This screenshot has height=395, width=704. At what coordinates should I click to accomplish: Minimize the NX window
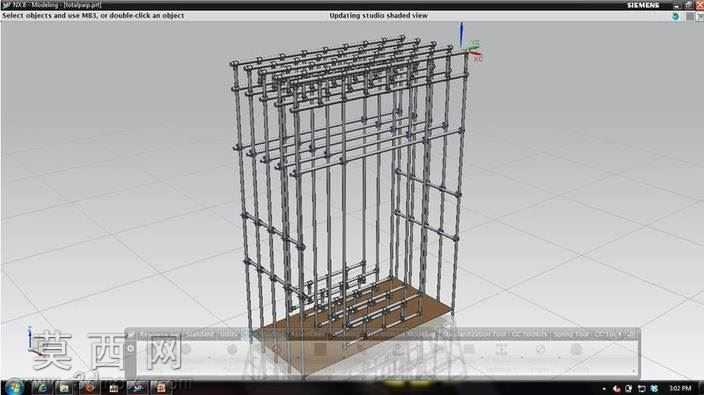click(677, 5)
